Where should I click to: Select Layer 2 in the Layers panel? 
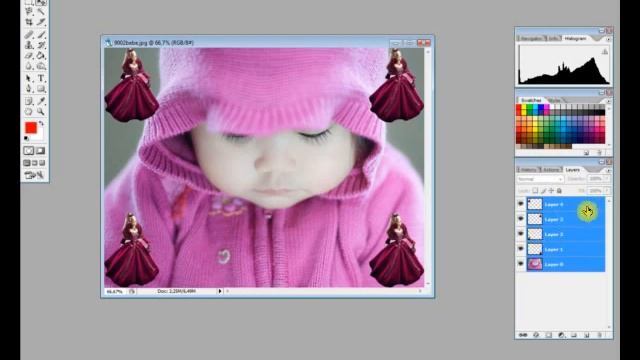566,234
